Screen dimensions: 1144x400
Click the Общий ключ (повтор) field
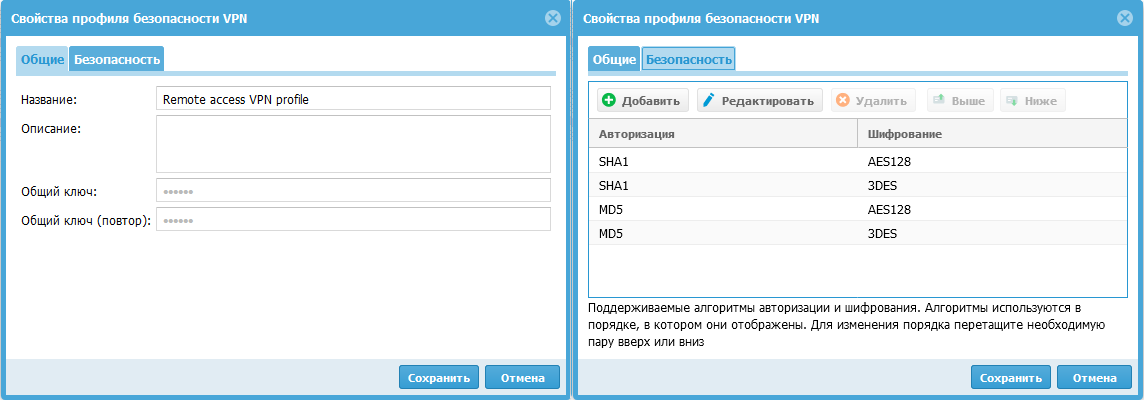(x=353, y=219)
